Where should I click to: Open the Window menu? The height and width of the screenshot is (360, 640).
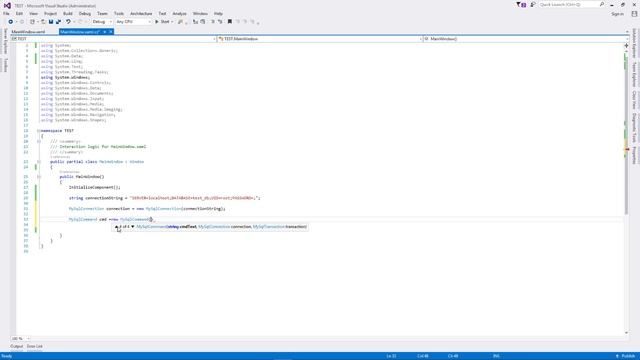[x=200, y=13]
